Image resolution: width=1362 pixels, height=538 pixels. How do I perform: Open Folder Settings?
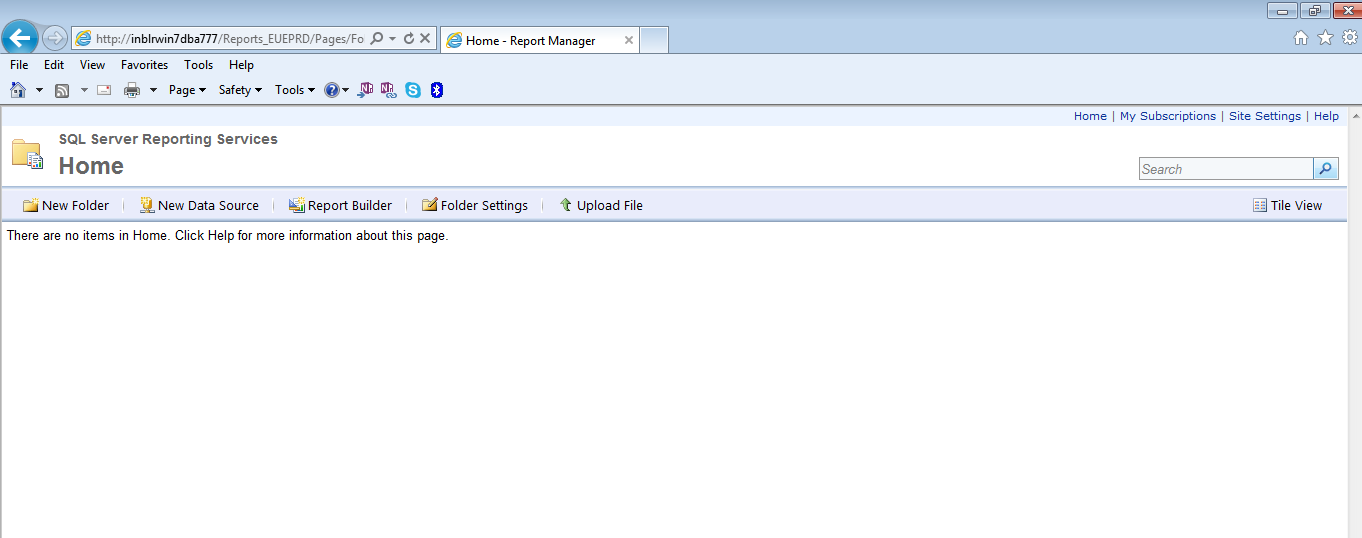pyautogui.click(x=475, y=205)
